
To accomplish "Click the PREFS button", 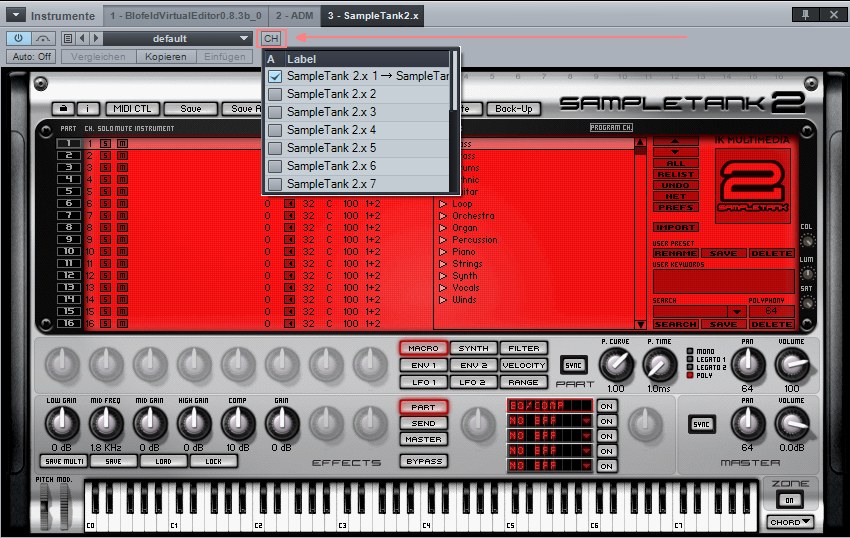I will [x=675, y=207].
